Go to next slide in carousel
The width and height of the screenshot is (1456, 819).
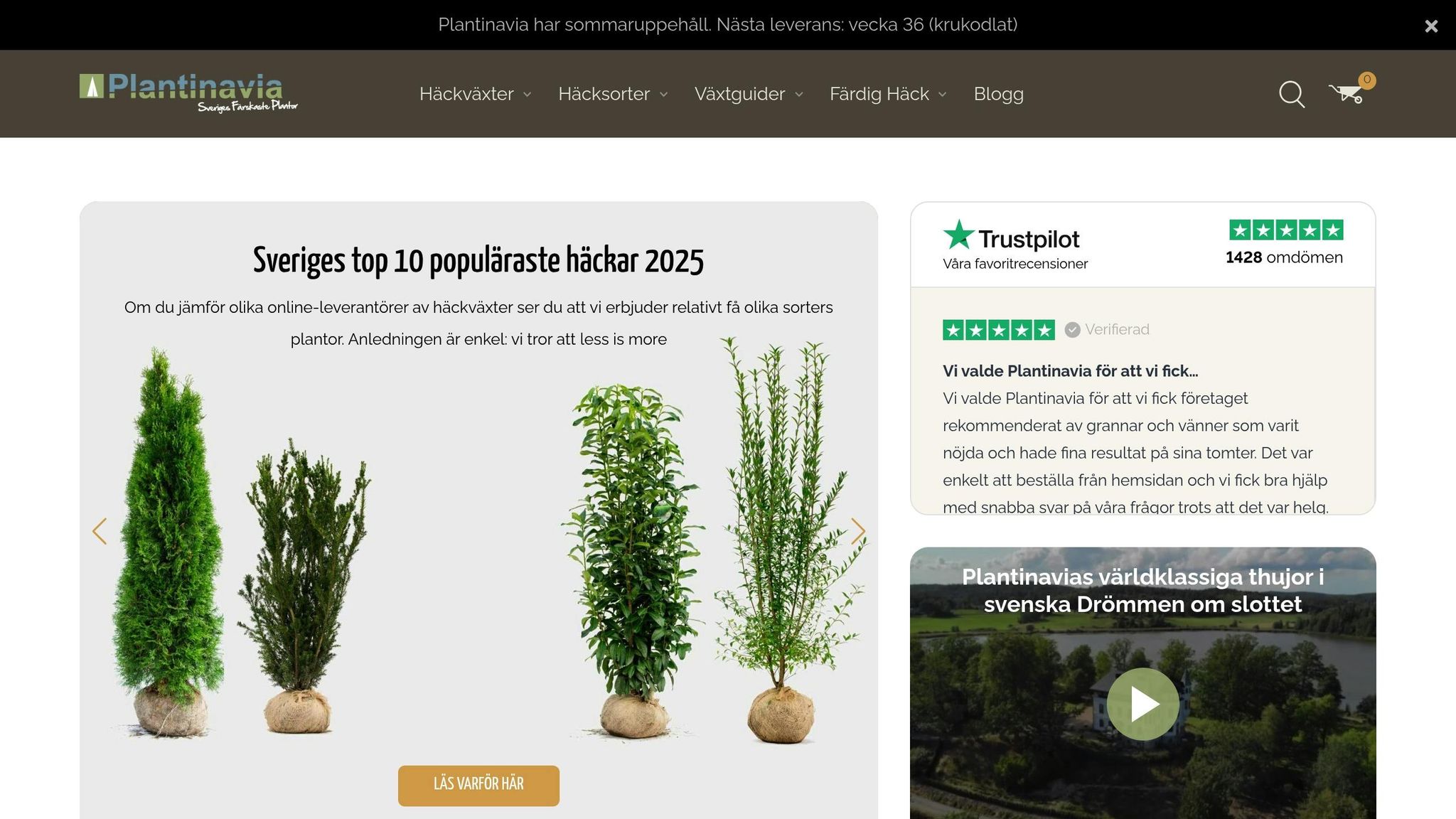click(x=858, y=531)
